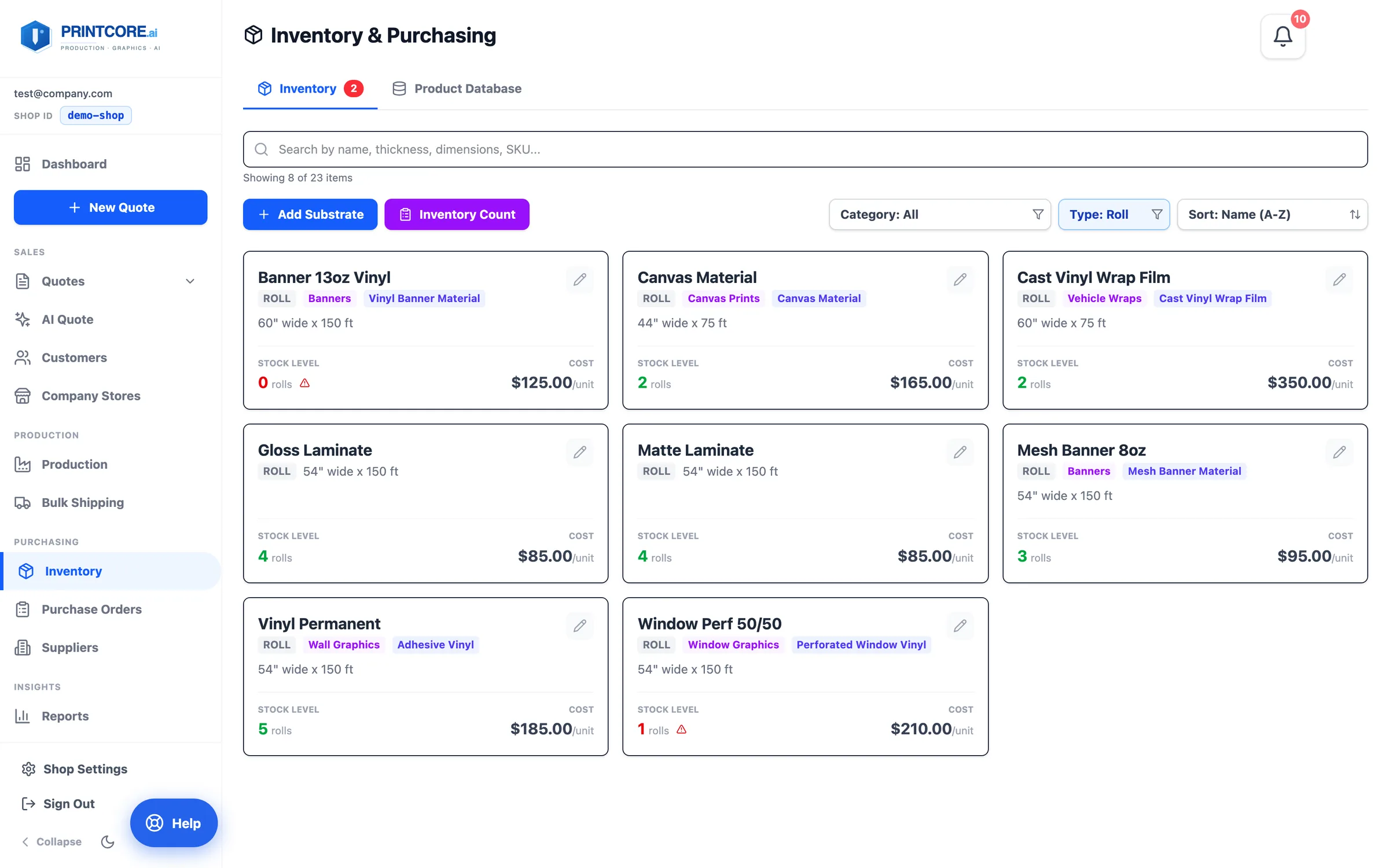Open Dashboard in the sidebar

[111, 164]
